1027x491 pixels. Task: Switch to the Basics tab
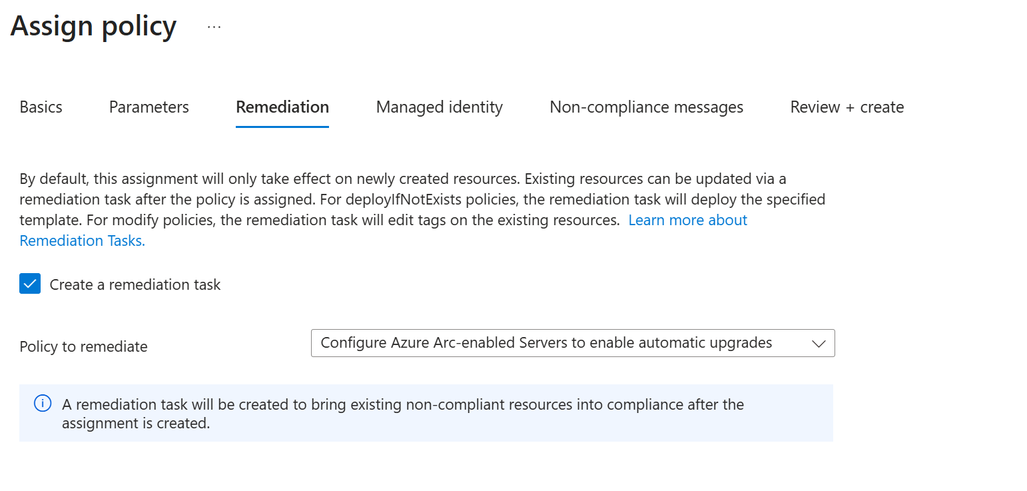(x=41, y=107)
